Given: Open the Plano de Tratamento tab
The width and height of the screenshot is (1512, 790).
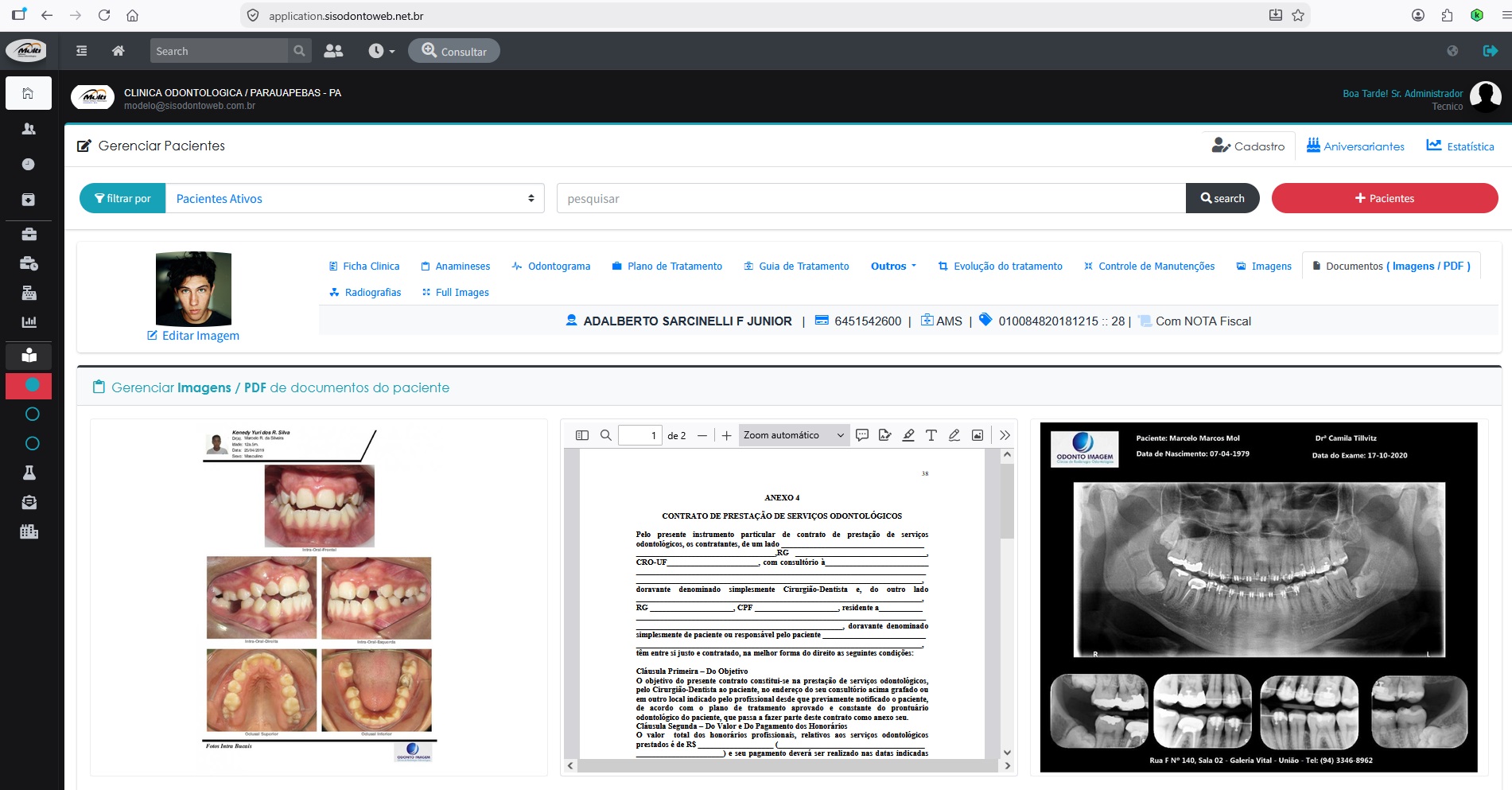Looking at the screenshot, I should click(x=667, y=267).
